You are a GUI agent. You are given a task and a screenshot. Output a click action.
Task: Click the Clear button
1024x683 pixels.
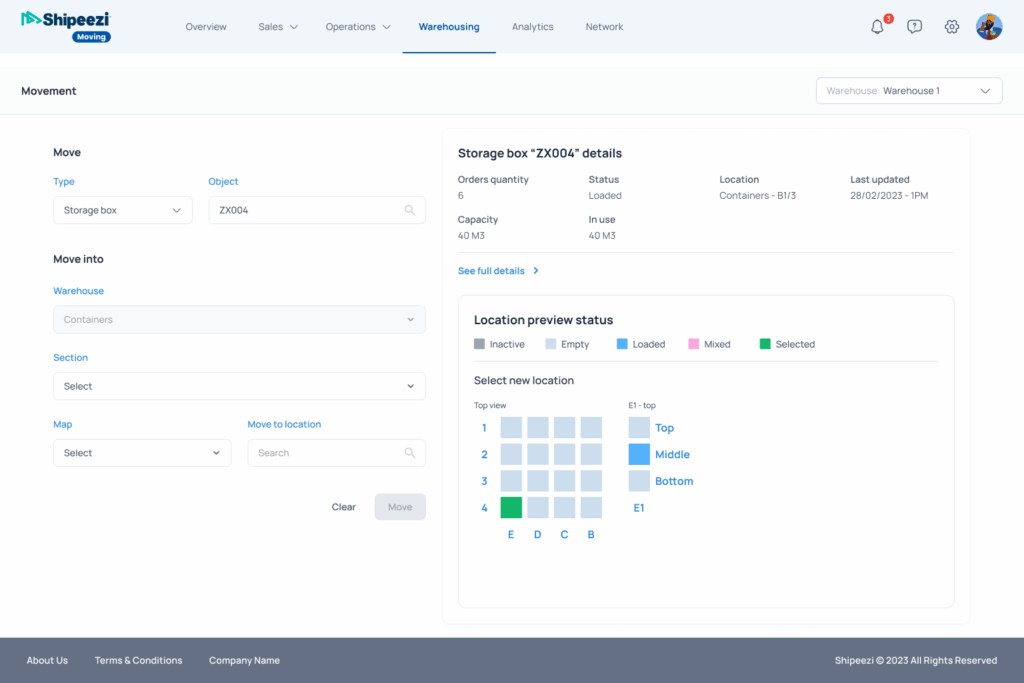pyautogui.click(x=343, y=507)
